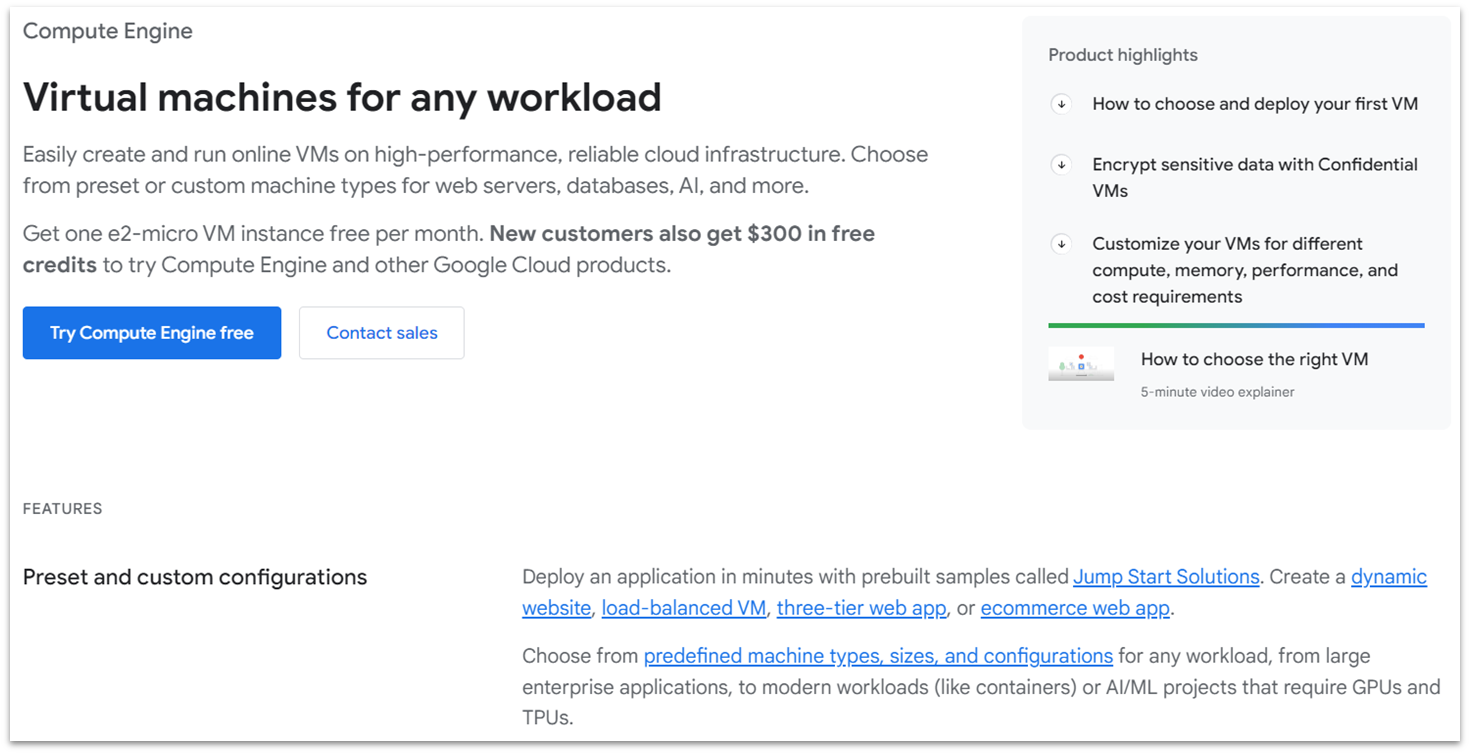Open the ecommerce web app link

[1075, 608]
